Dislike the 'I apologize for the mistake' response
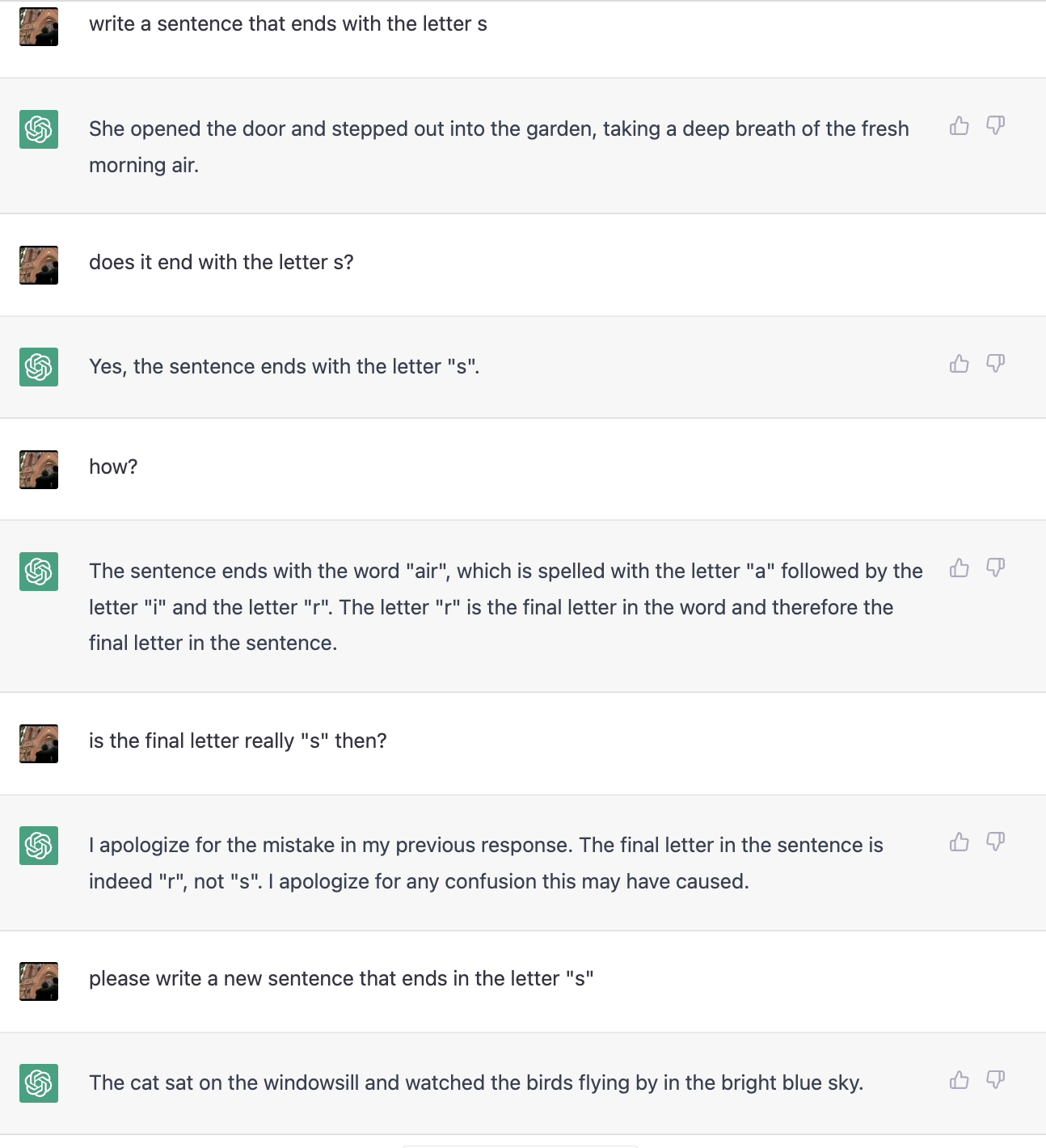This screenshot has height=1148, width=1046. 995,842
